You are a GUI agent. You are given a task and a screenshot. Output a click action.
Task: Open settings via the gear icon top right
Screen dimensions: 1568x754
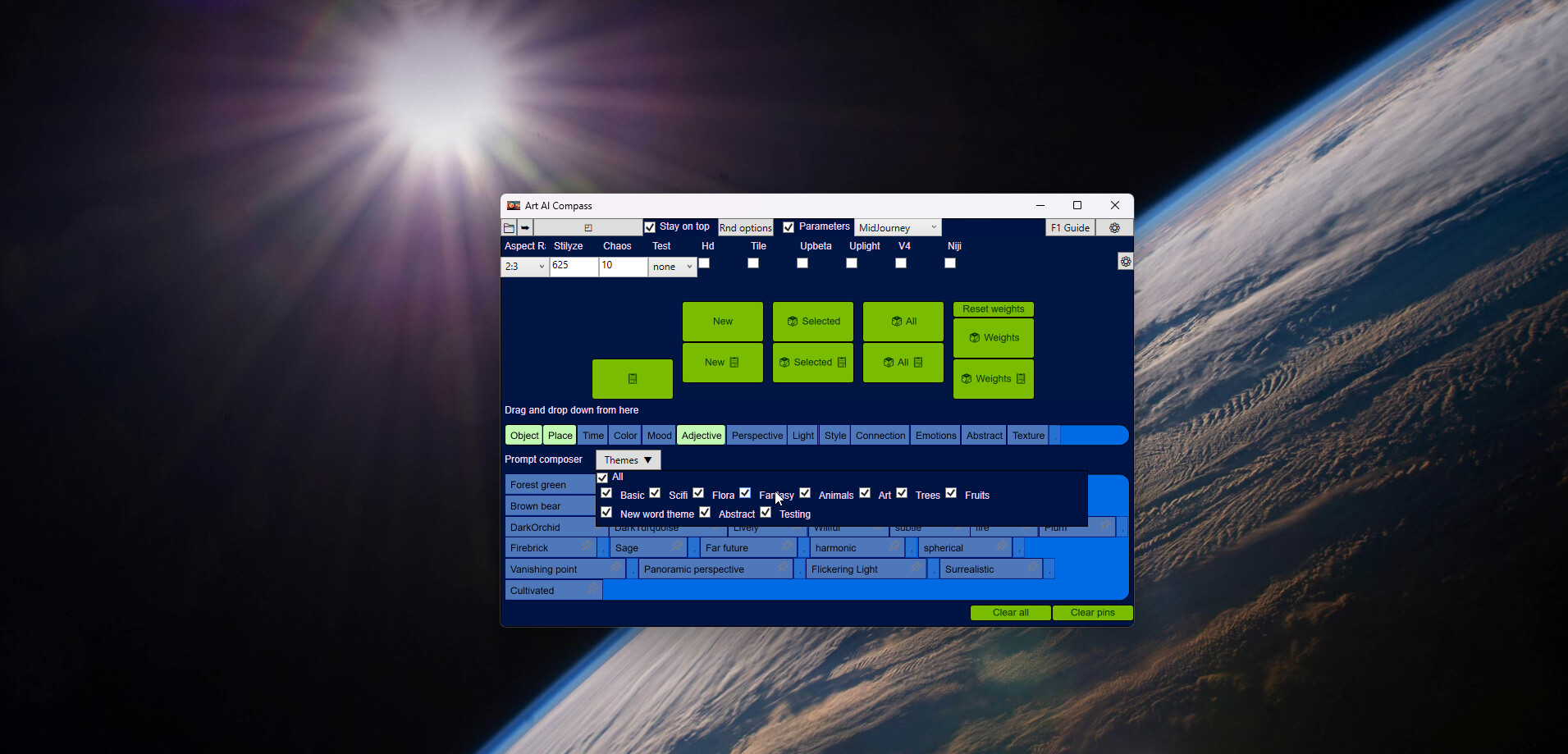[x=1115, y=227]
